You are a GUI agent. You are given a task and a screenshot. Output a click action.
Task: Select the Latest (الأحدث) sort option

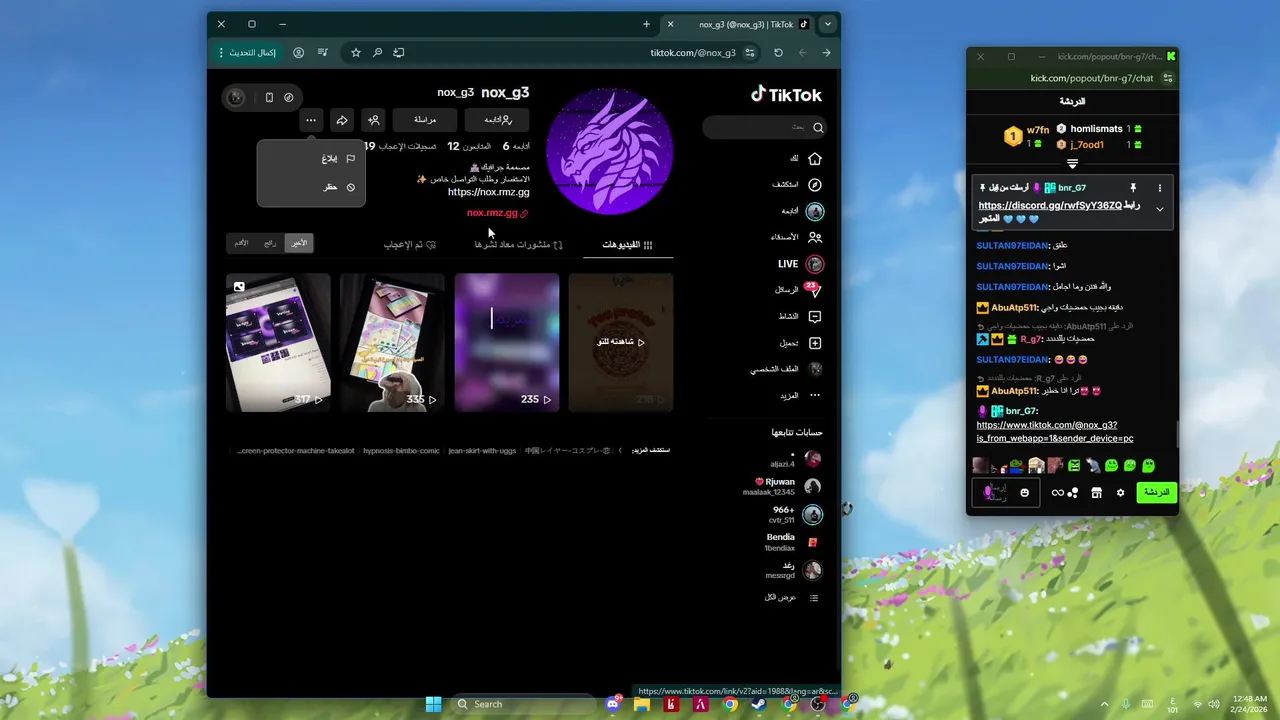coord(298,243)
